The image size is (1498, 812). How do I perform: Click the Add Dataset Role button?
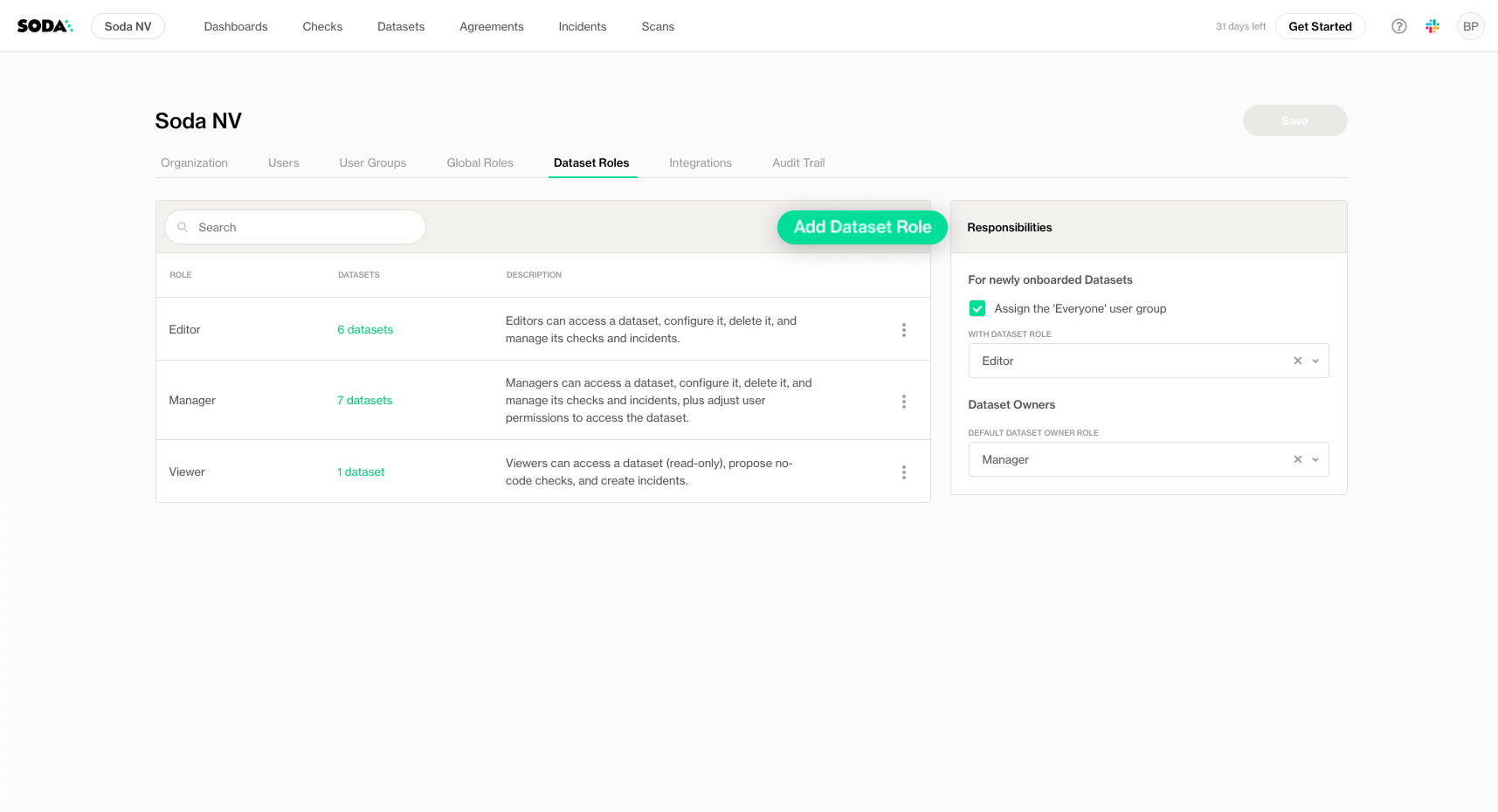click(x=861, y=227)
